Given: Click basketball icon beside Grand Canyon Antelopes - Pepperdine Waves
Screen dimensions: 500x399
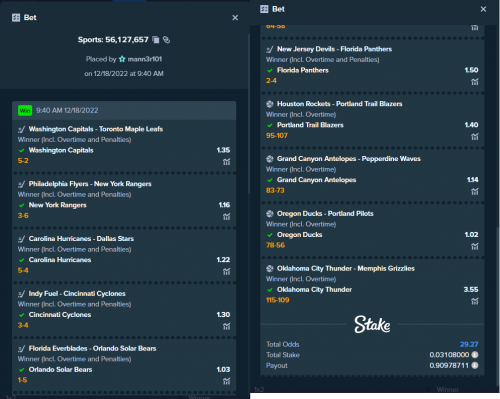Looking at the screenshot, I should (x=270, y=159).
